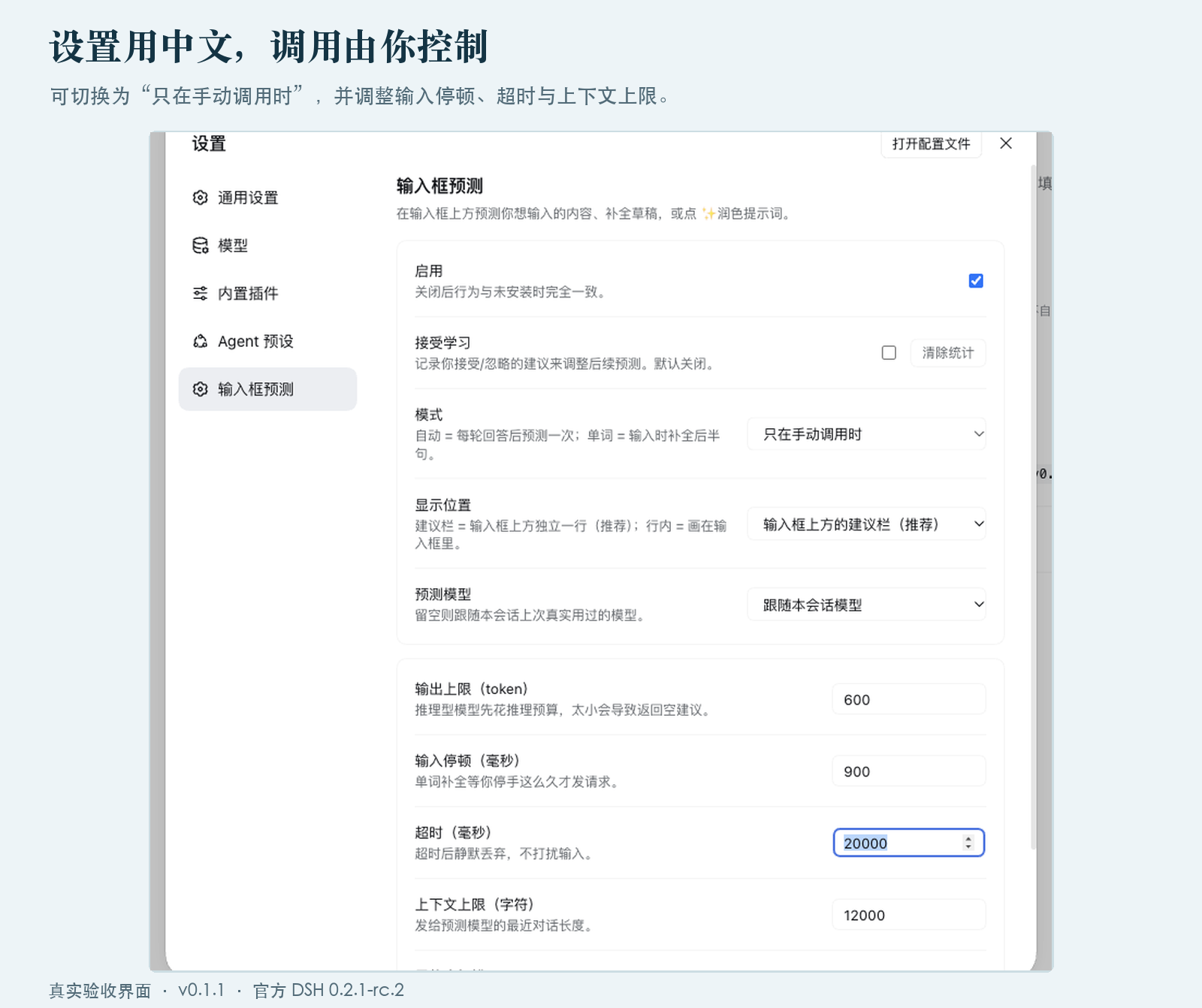
Task: Click the text 超时后静默丢弃，不打扰输入。
Action: [x=505, y=854]
